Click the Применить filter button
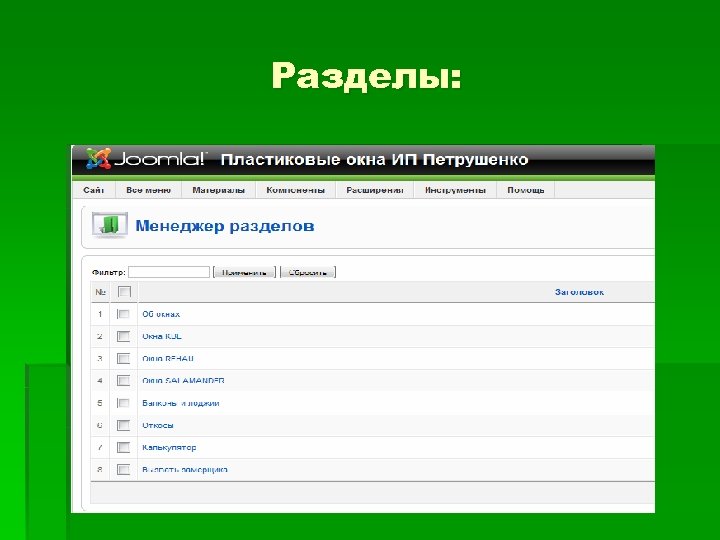Screen dimensions: 720x540 click(244, 272)
